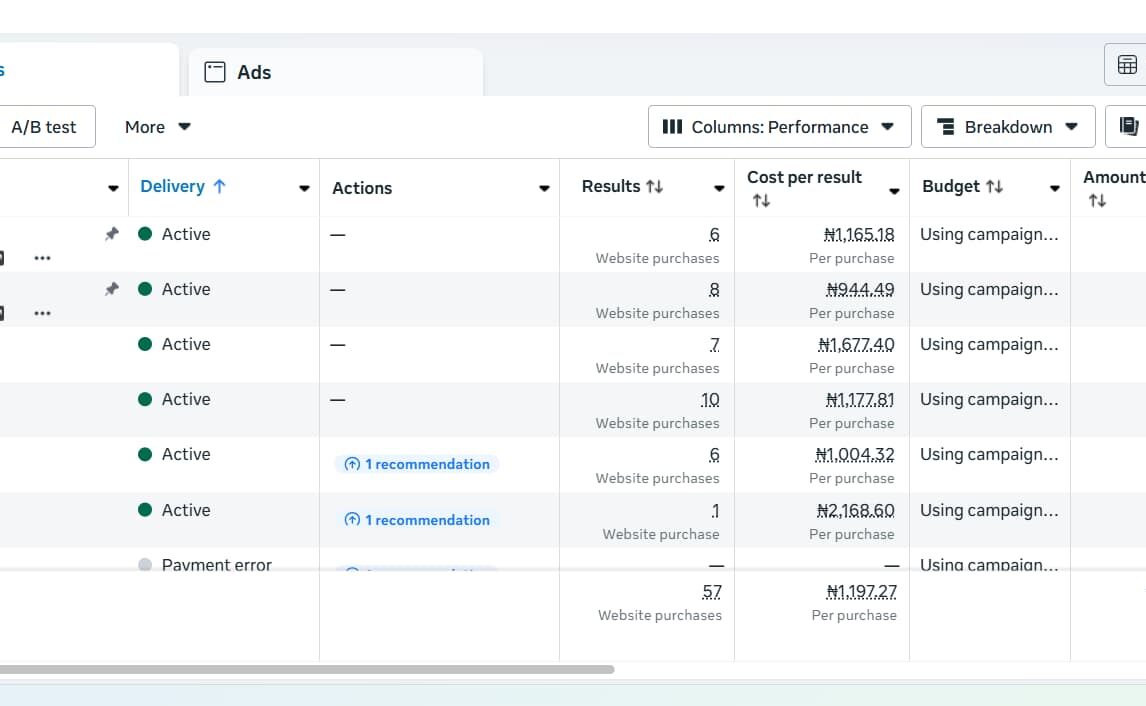This screenshot has height=706, width=1146.
Task: Click the result value 8
Action: tap(714, 289)
